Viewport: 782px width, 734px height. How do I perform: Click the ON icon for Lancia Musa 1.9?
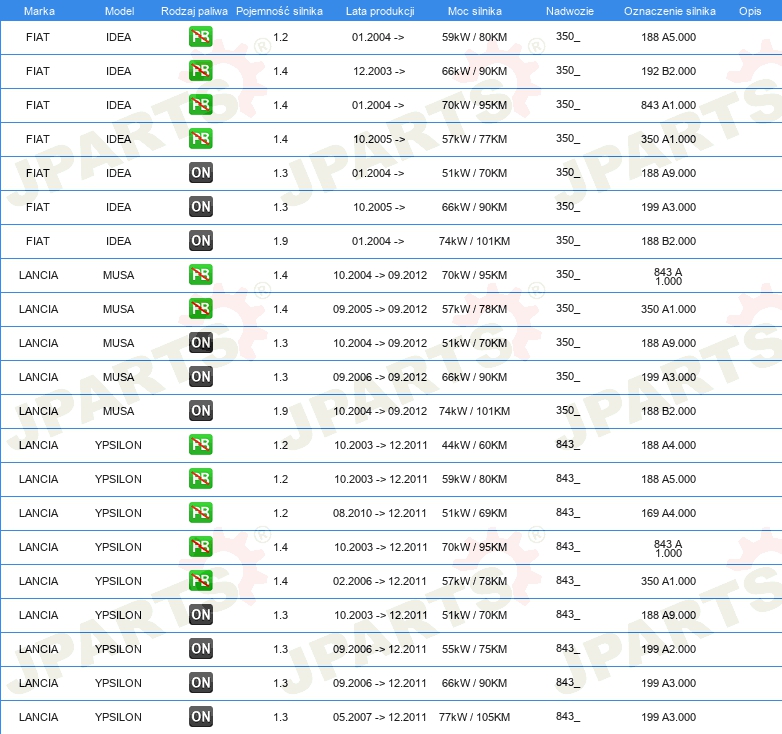[x=200, y=411]
